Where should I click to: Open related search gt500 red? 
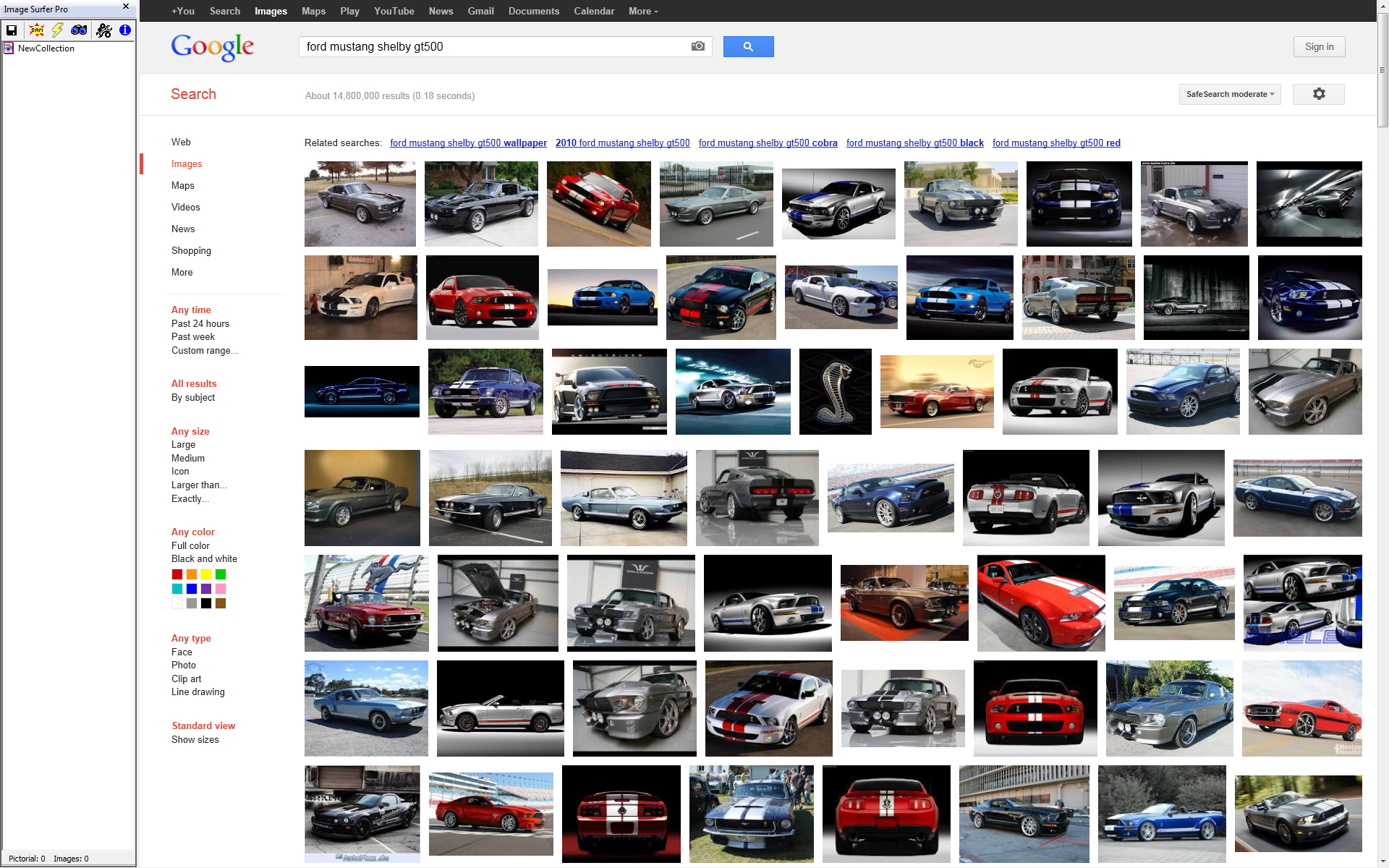point(1056,142)
